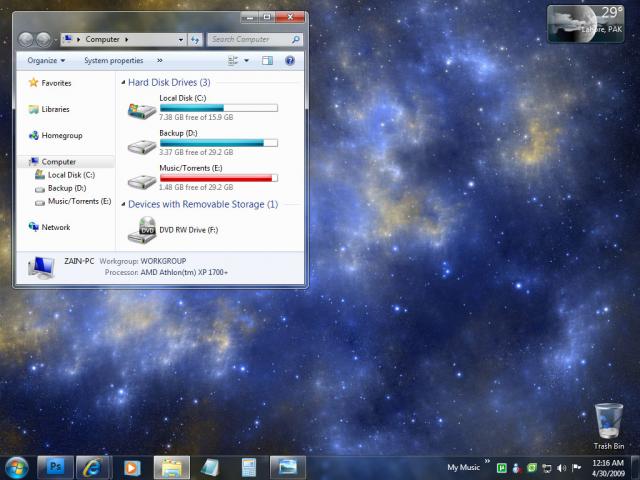Open Local Disk (C:) drive icon
The width and height of the screenshot is (640, 480).
pos(142,108)
